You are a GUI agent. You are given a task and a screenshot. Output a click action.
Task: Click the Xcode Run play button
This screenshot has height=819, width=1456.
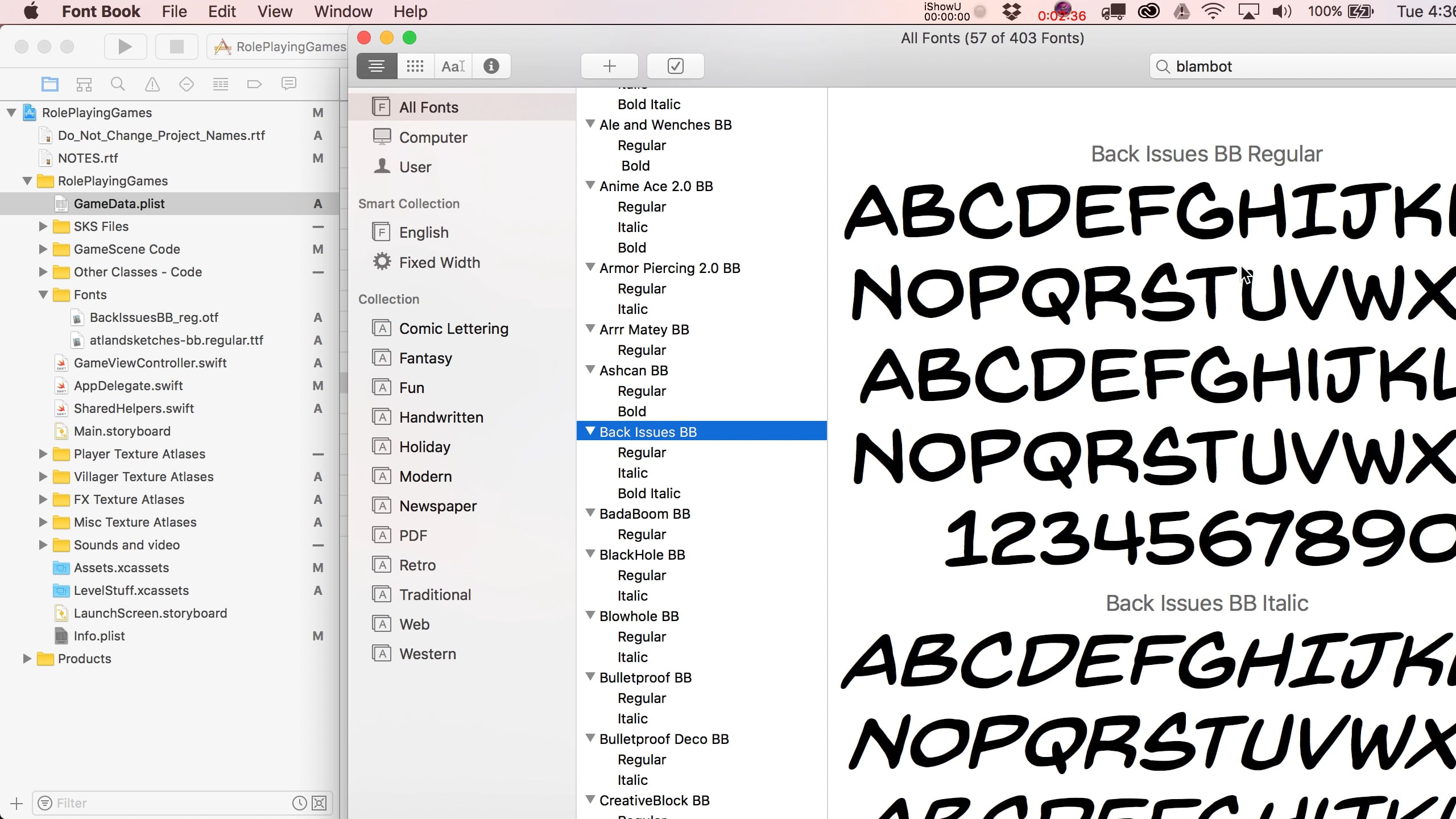pos(125,47)
